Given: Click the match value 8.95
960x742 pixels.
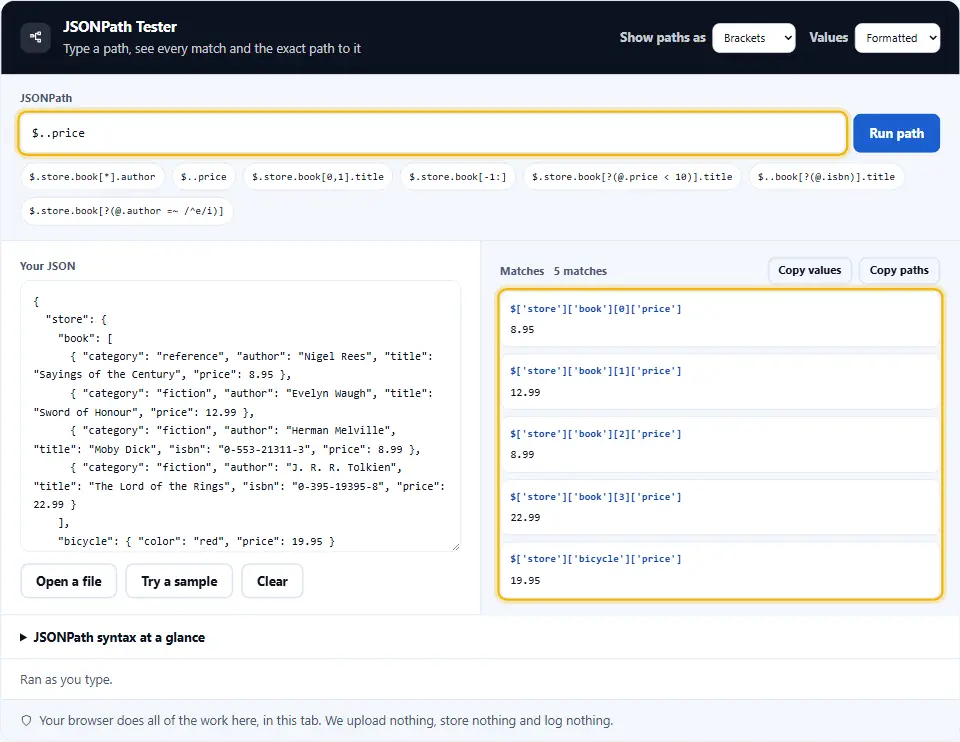Looking at the screenshot, I should pyautogui.click(x=522, y=330).
